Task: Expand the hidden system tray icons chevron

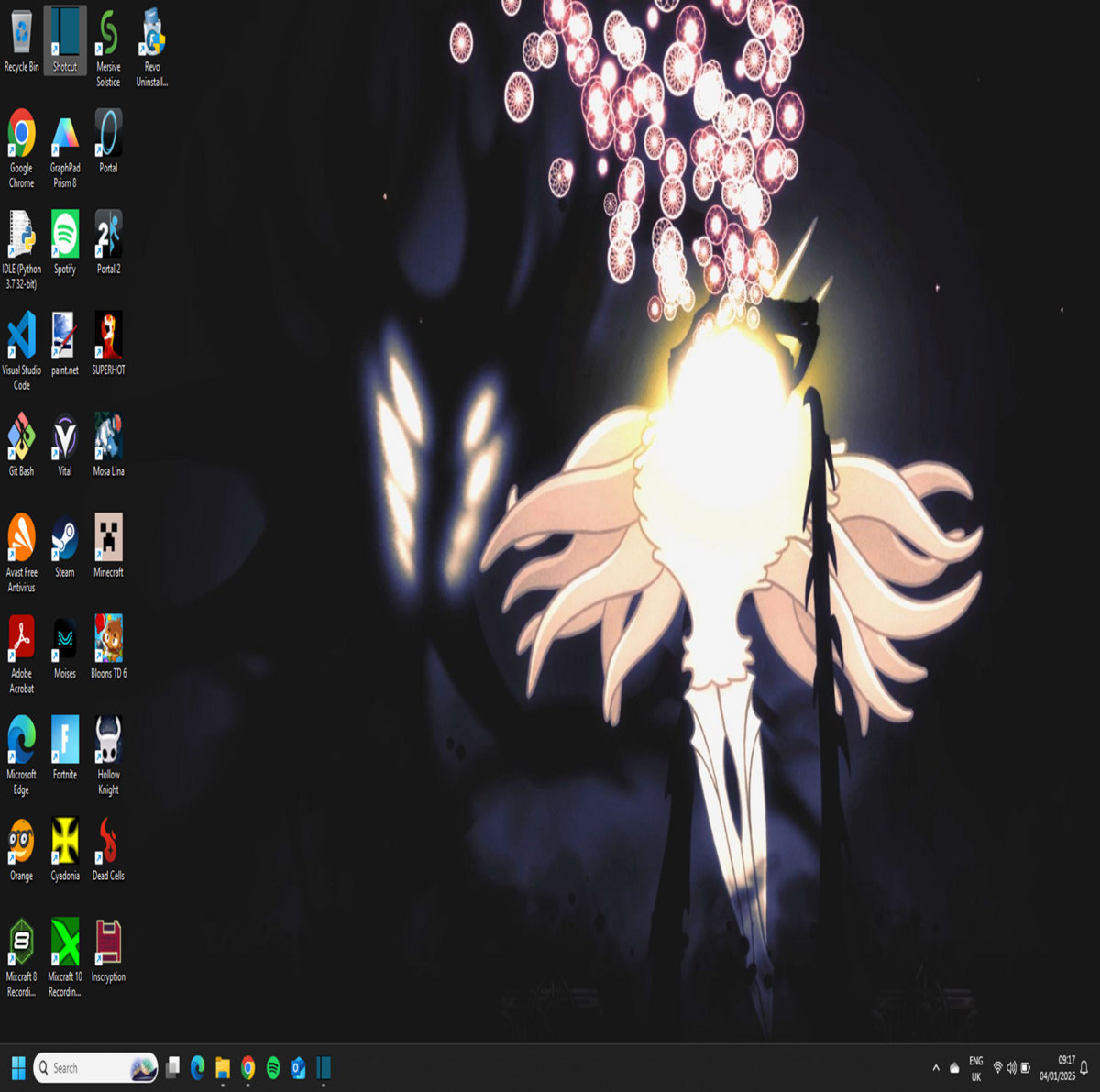Action: [x=935, y=1068]
